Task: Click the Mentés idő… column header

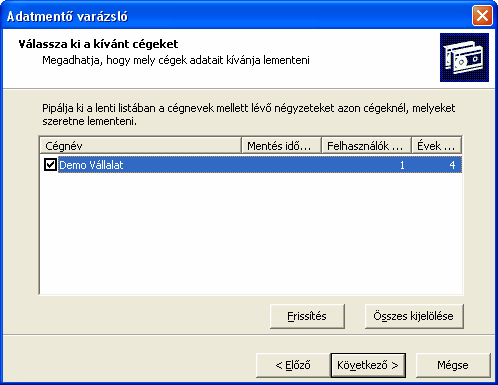Action: pos(281,146)
